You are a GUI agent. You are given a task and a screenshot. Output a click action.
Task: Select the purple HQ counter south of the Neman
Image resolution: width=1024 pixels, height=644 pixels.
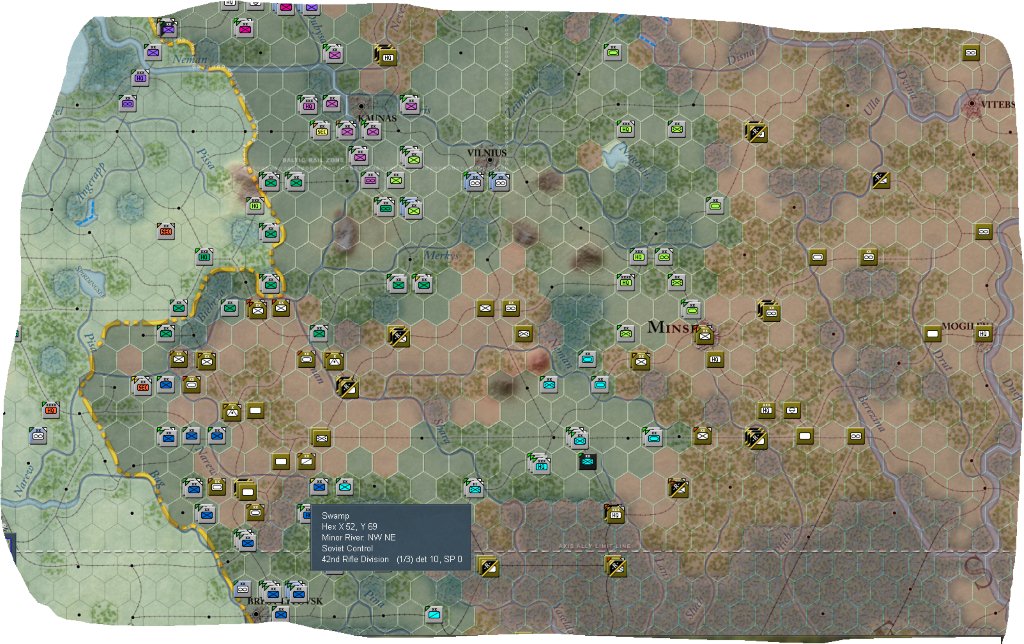coord(140,78)
